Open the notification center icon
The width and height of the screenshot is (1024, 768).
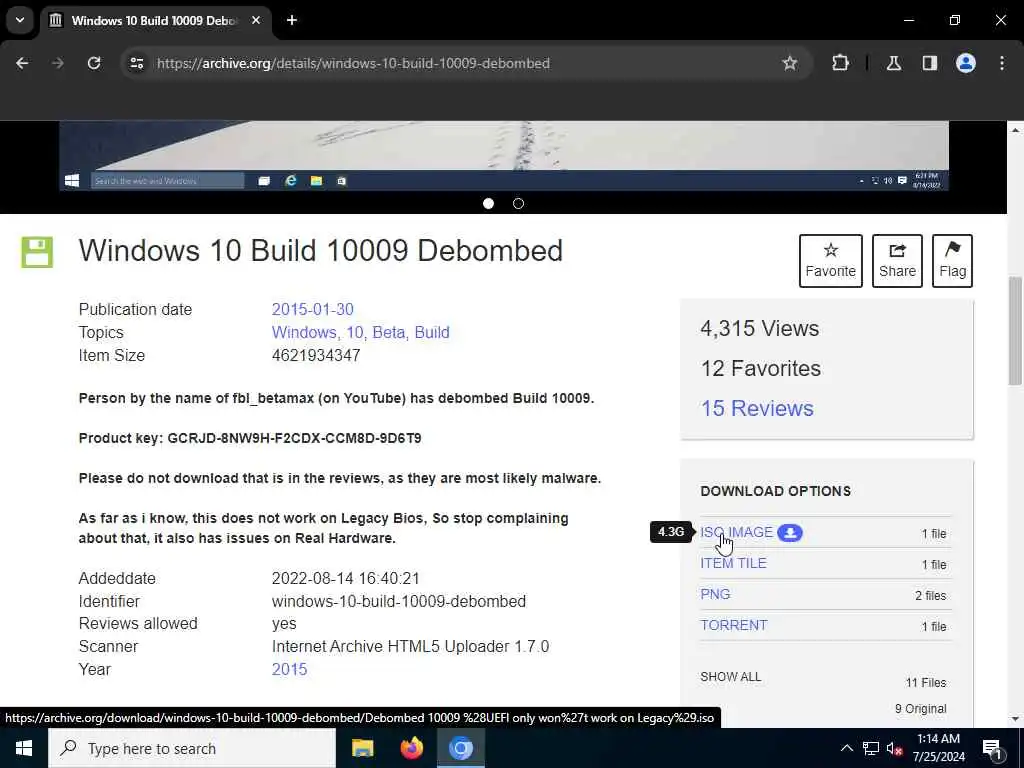click(992, 748)
